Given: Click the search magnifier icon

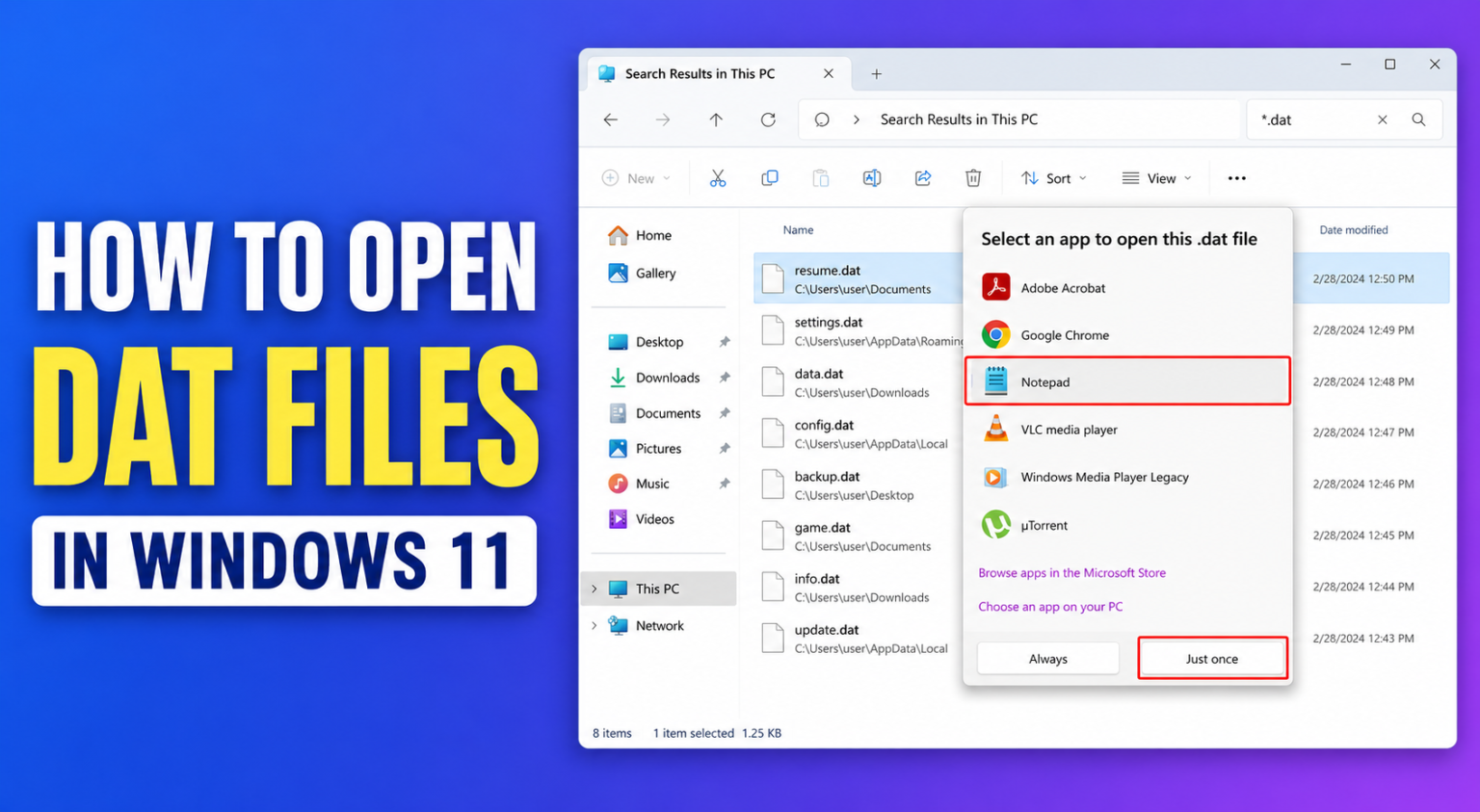Looking at the screenshot, I should [x=1418, y=119].
